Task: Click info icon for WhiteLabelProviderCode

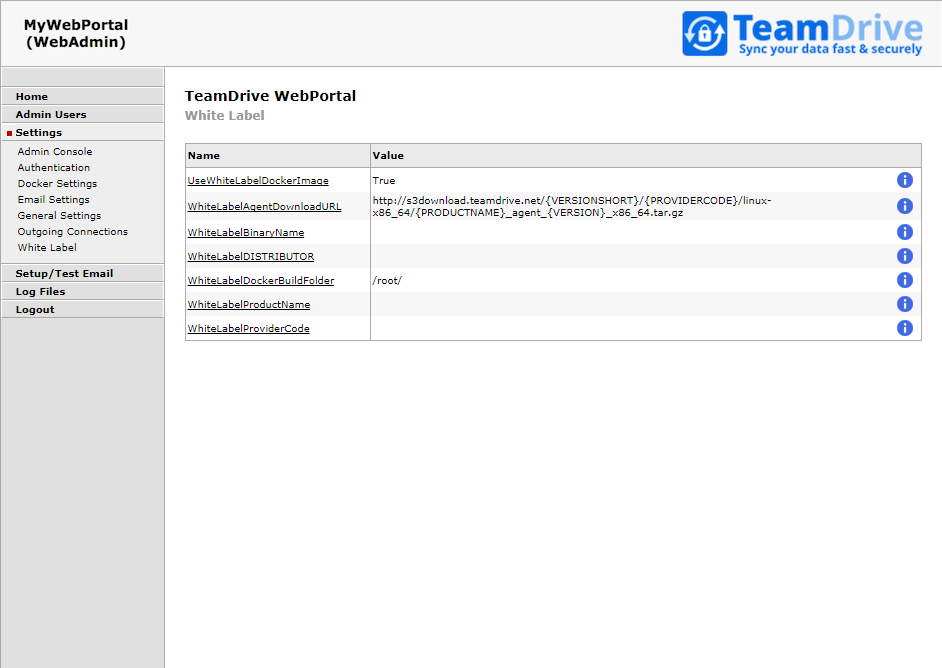Action: click(904, 328)
